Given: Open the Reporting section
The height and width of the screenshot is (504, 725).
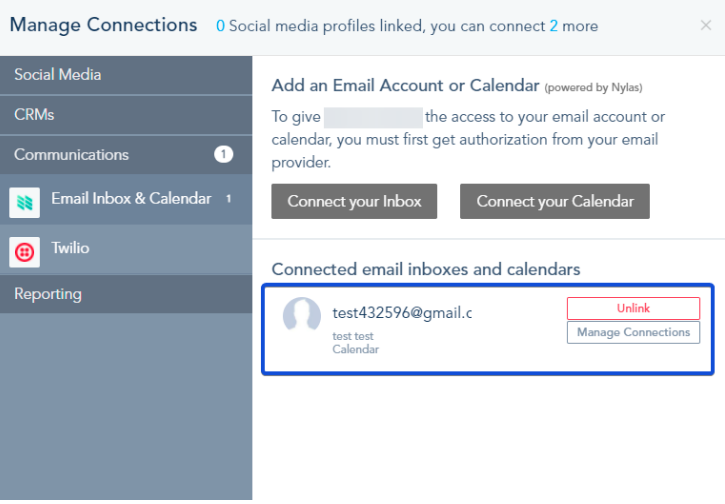Looking at the screenshot, I should click(x=48, y=294).
